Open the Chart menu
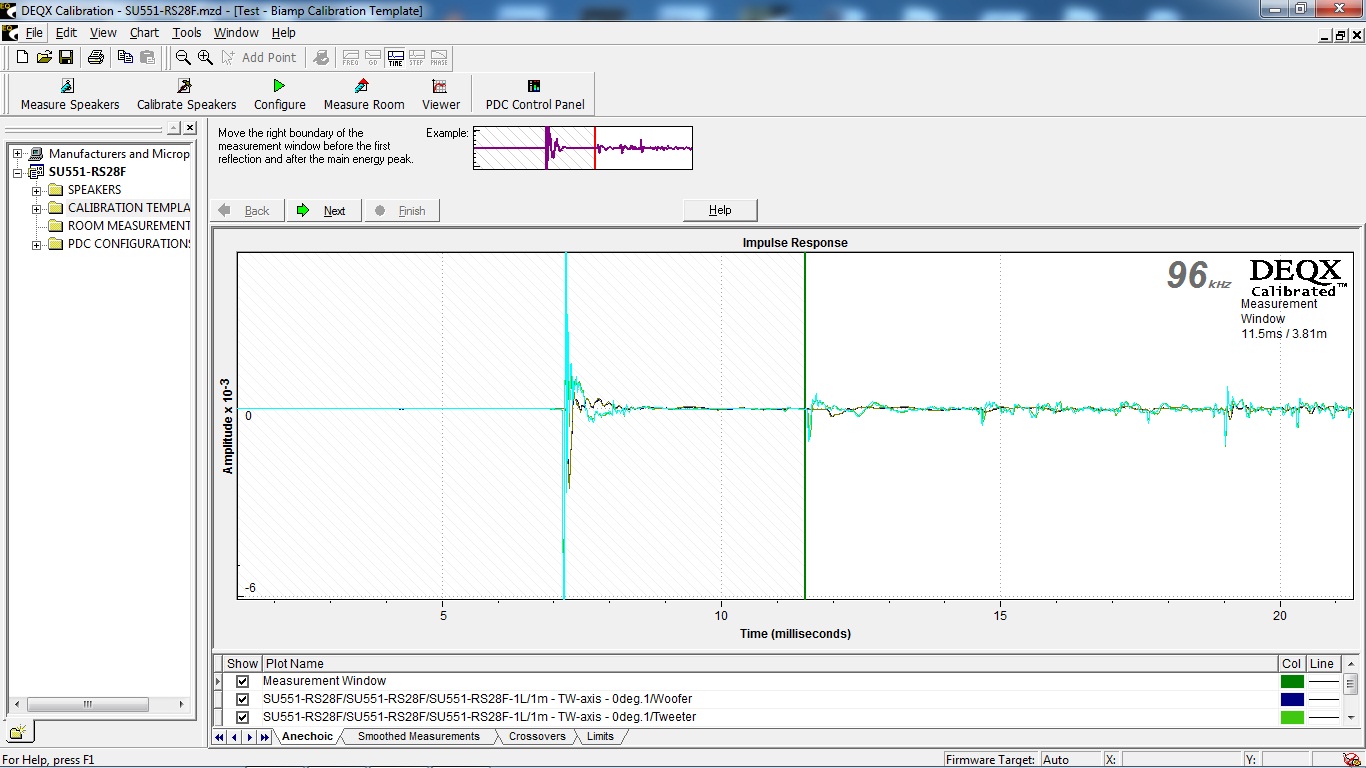This screenshot has height=768, width=1366. coord(144,33)
